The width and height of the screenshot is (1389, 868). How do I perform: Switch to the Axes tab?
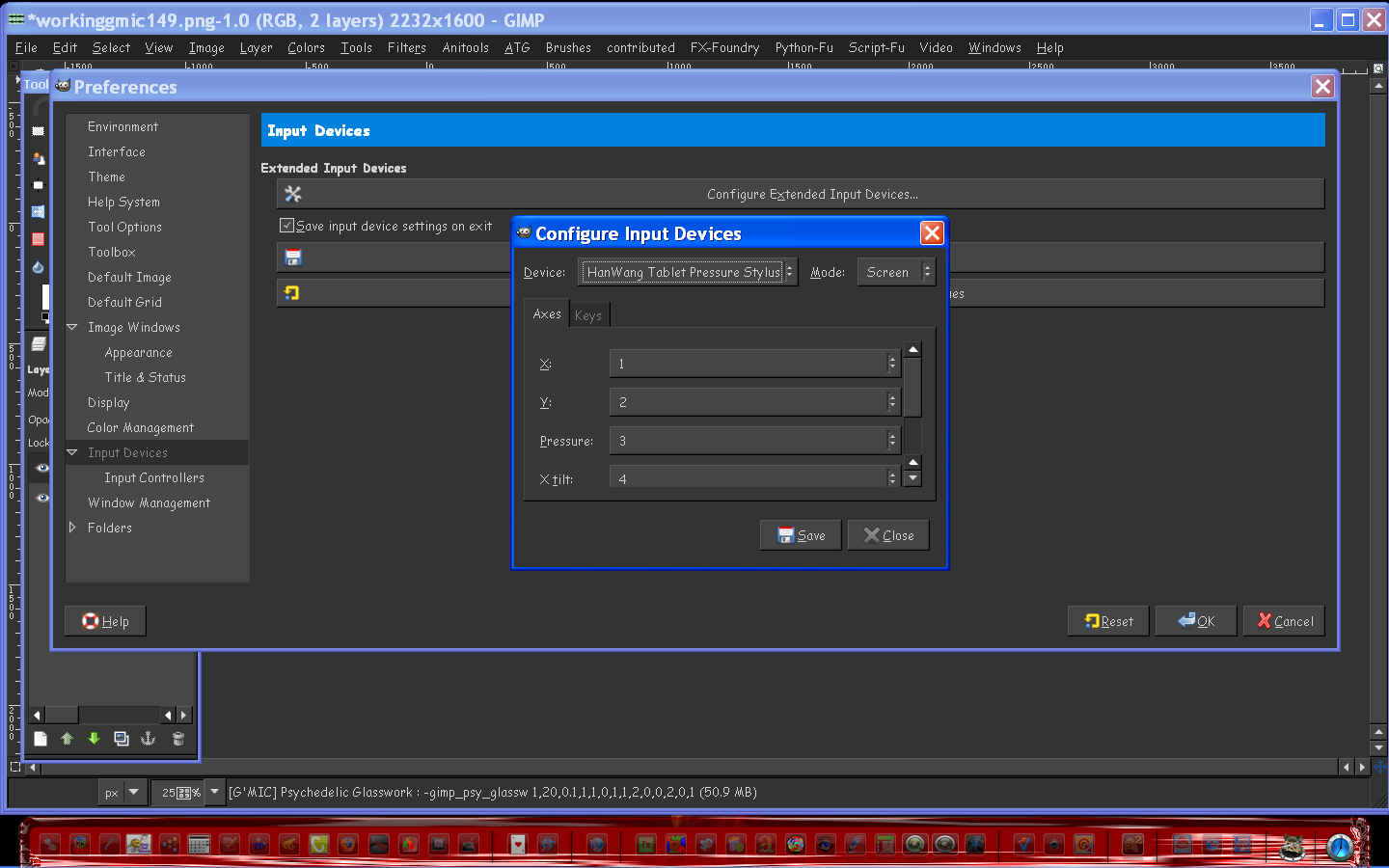point(547,313)
